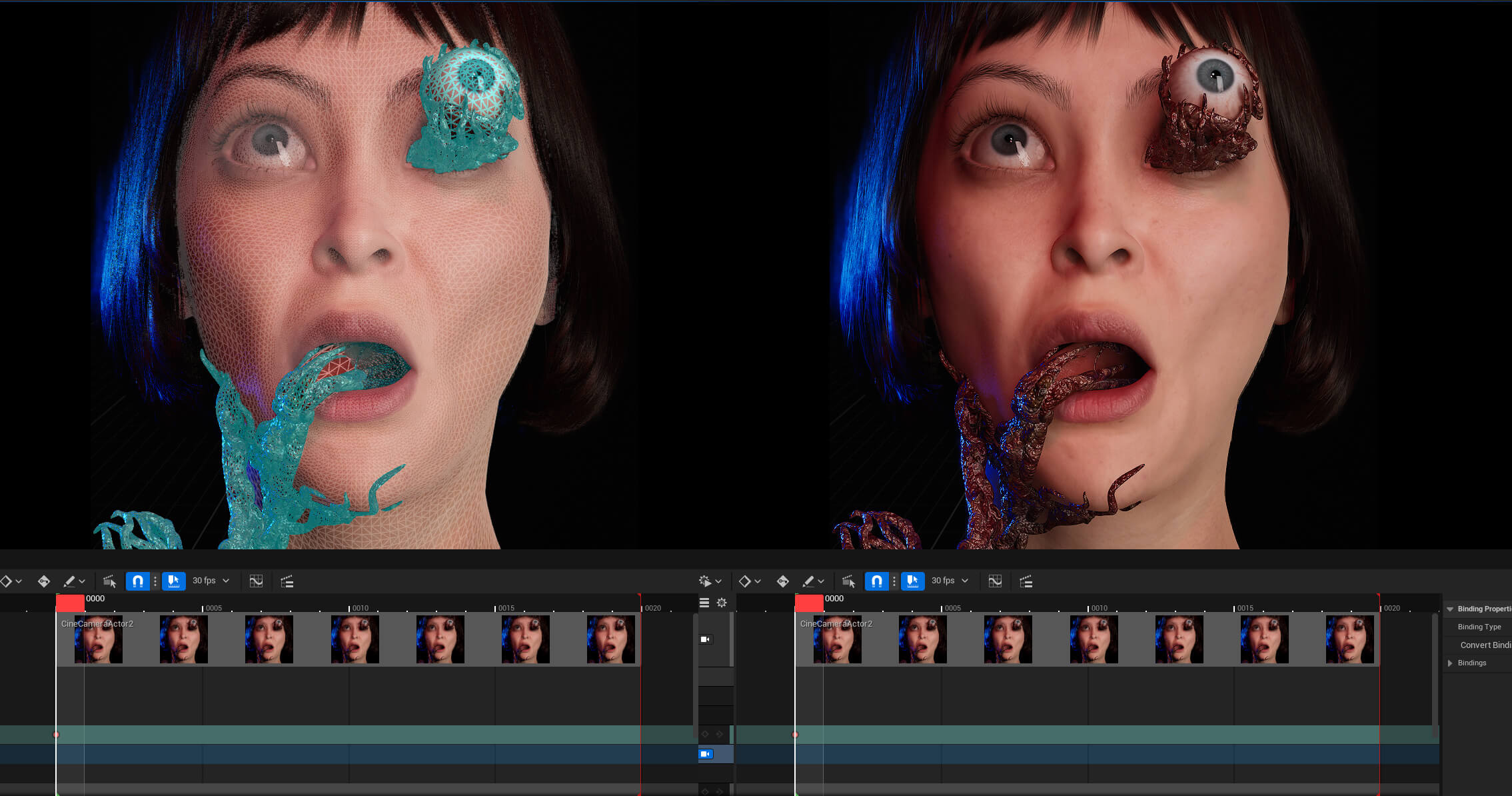The height and width of the screenshot is (796, 1512).
Task: Click the Binding Type label
Action: [1479, 627]
